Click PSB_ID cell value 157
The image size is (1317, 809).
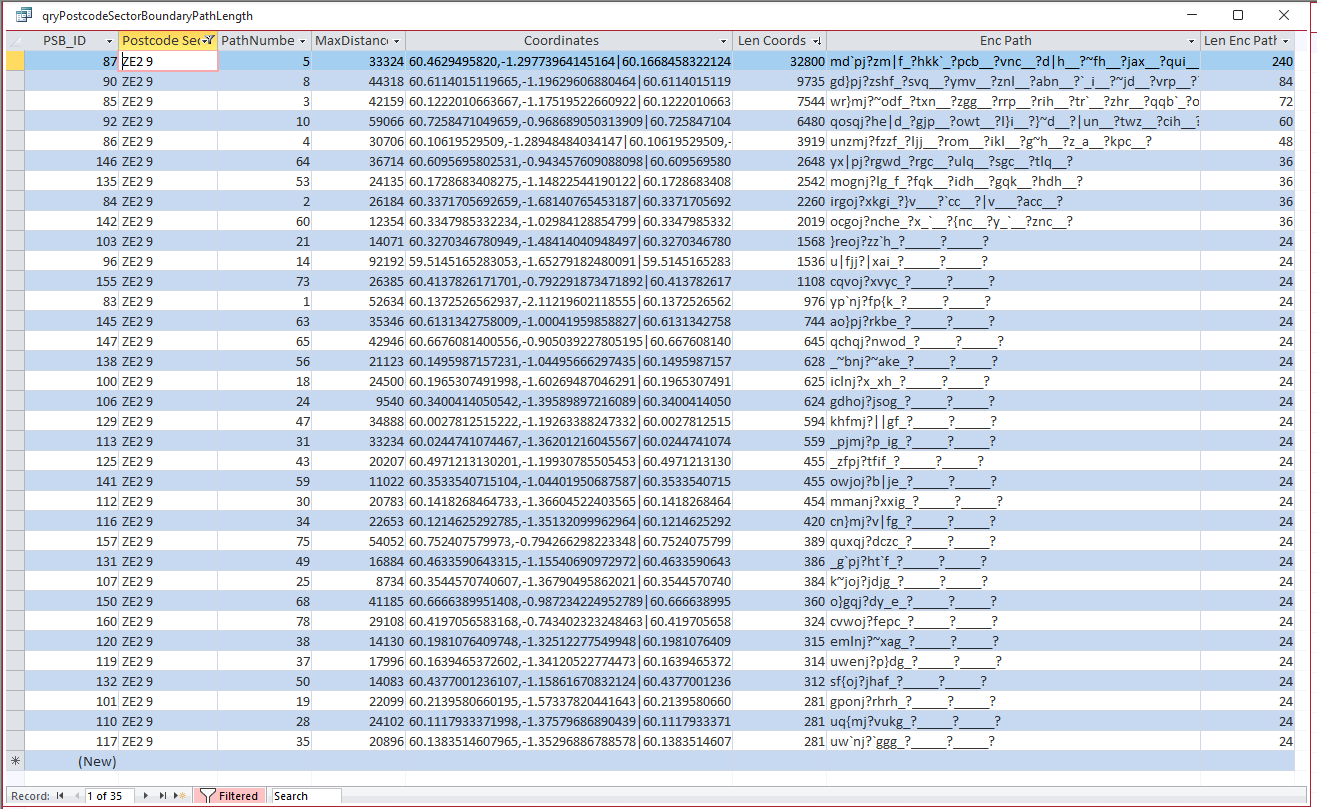click(x=71, y=541)
